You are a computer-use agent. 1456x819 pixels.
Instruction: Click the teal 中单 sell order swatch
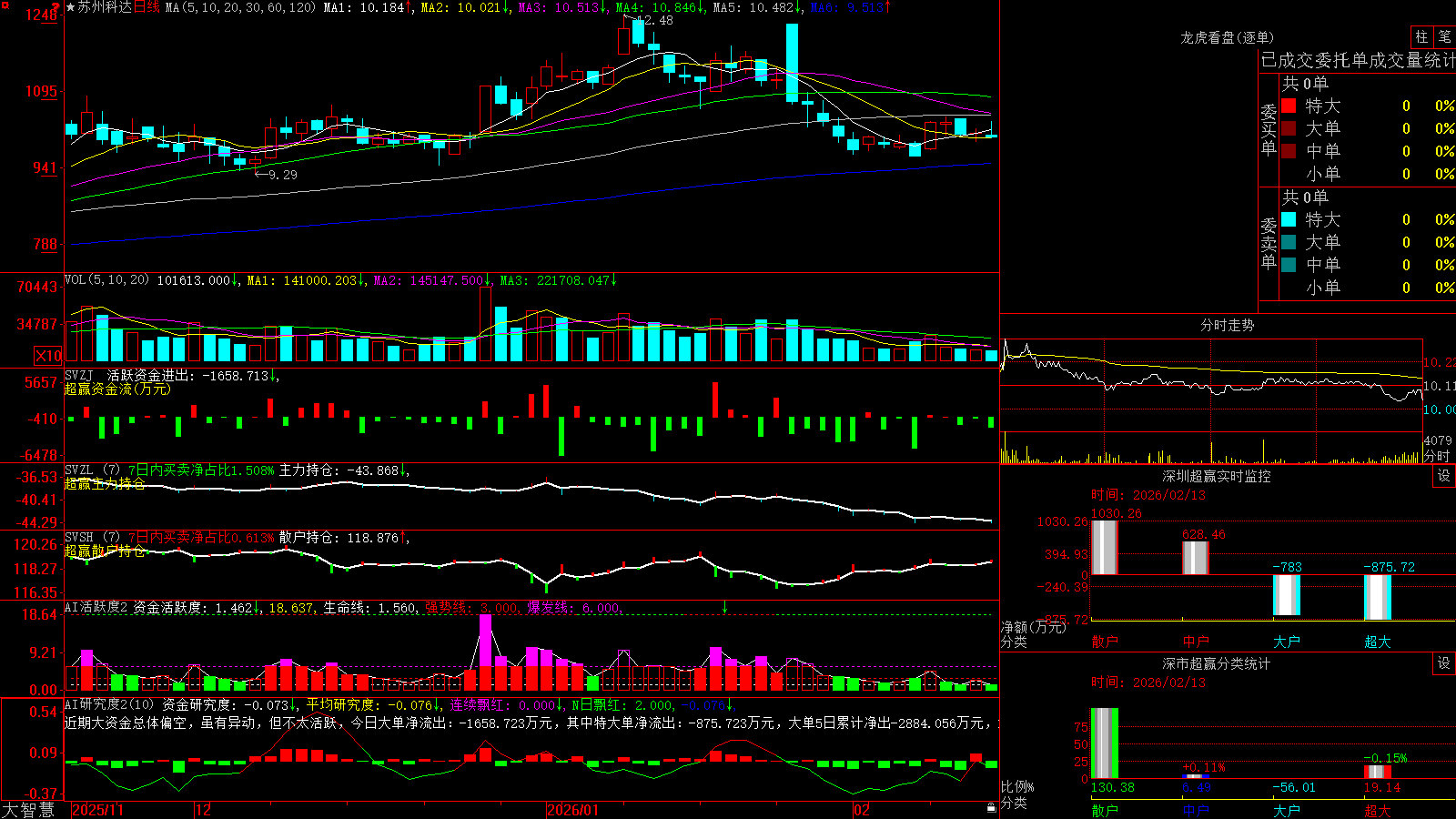1289,265
